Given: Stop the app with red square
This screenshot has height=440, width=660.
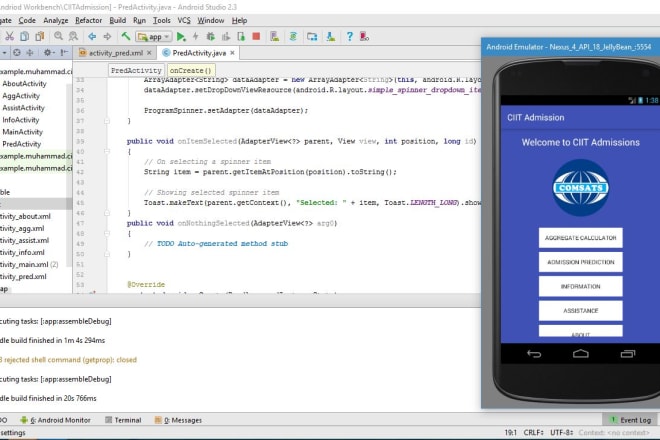Looking at the screenshot, I should 256,37.
